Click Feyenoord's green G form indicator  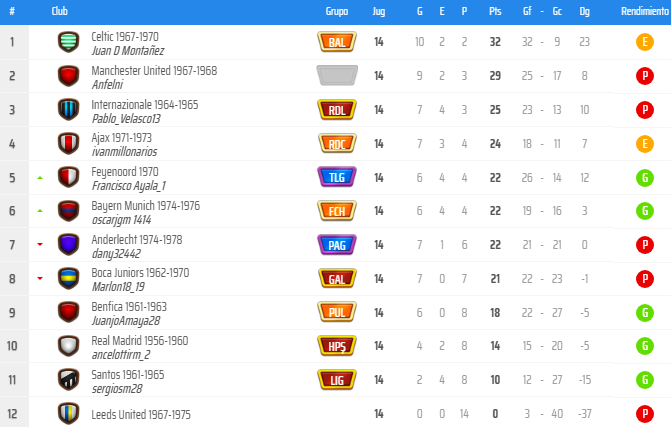pos(644,178)
